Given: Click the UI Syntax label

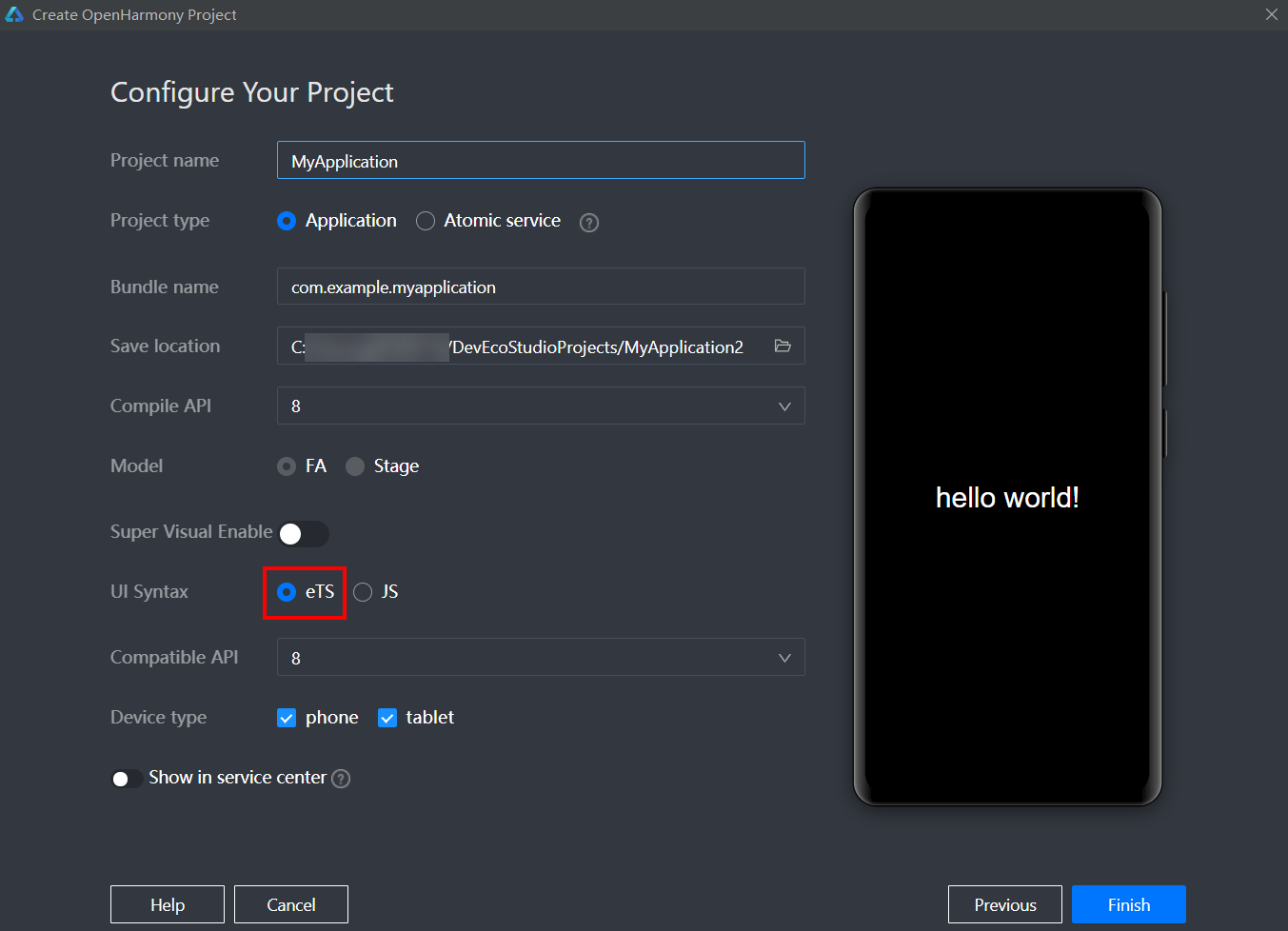Looking at the screenshot, I should [149, 592].
